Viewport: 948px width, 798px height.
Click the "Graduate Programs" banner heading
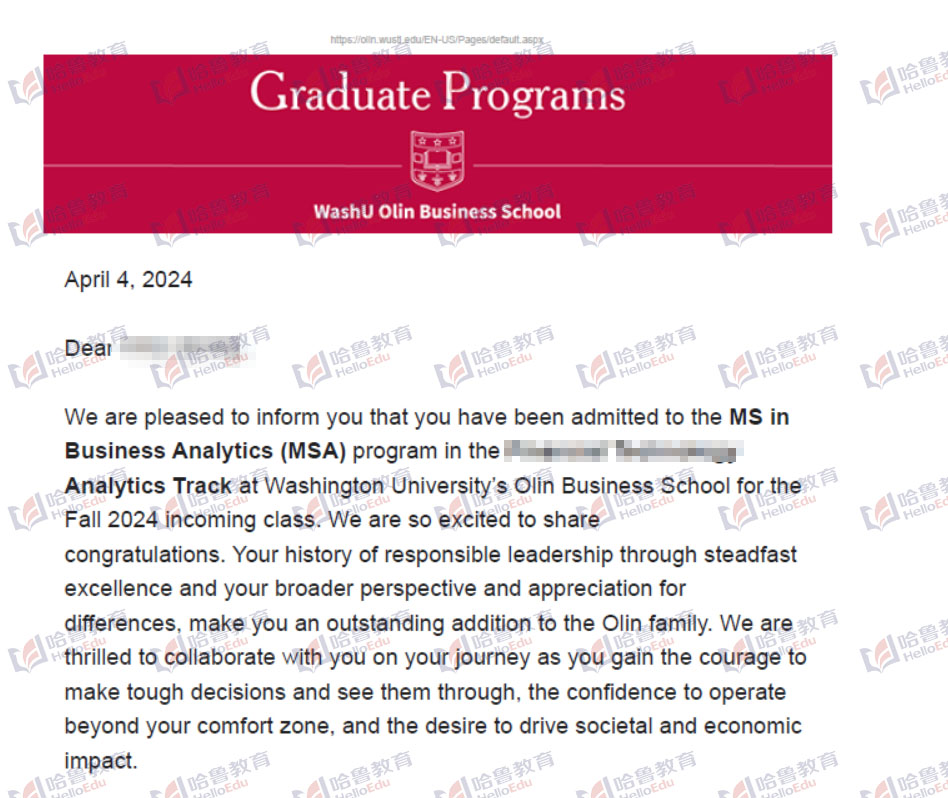437,94
